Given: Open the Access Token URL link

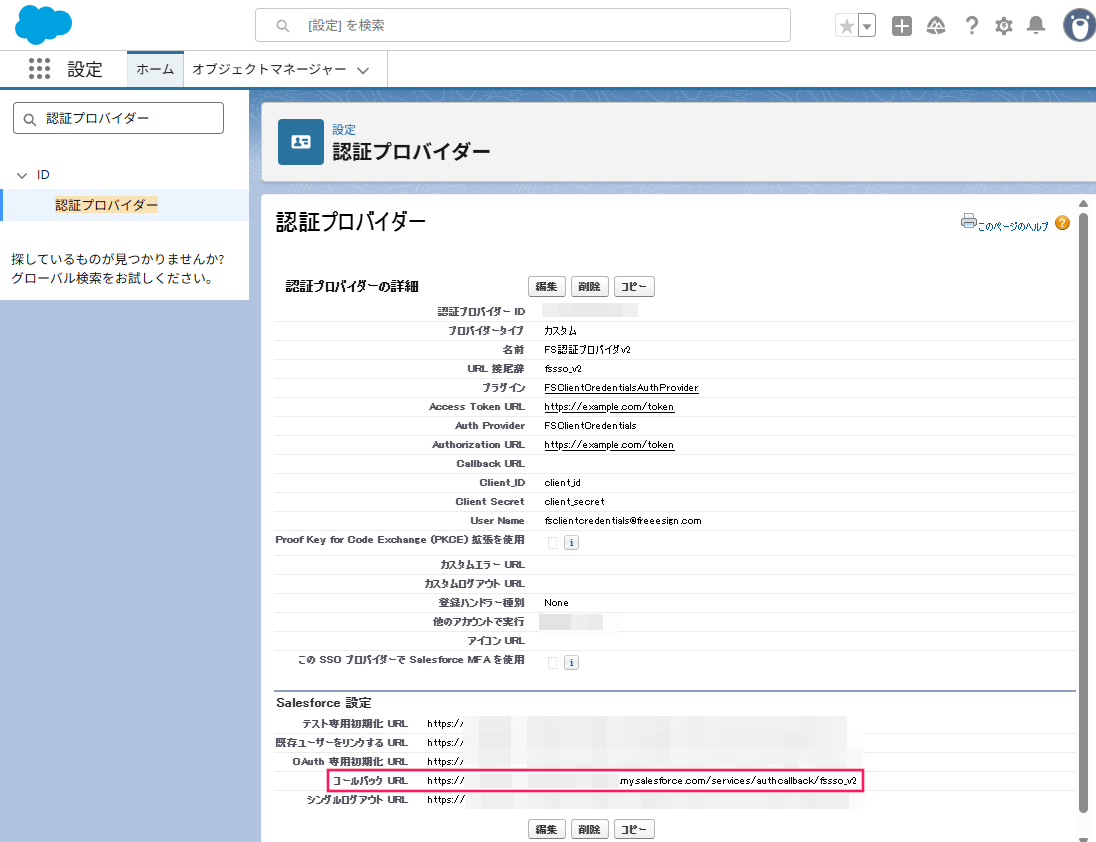Looking at the screenshot, I should 609,407.
